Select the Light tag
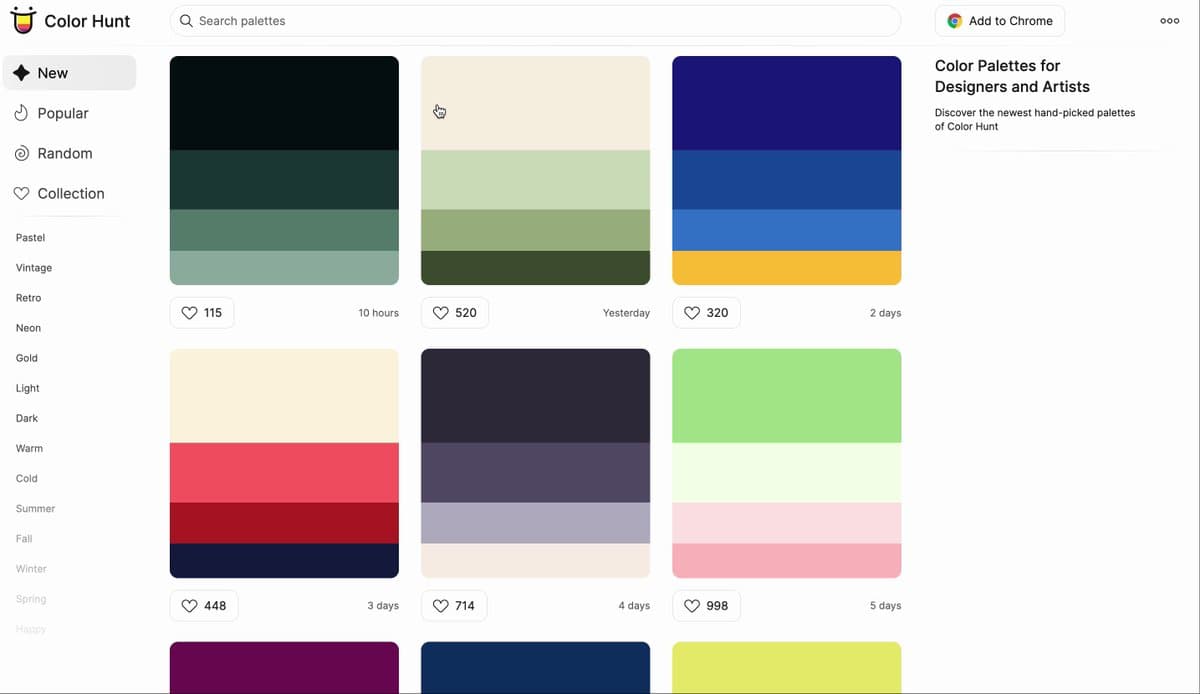This screenshot has height=694, width=1200. coord(28,388)
